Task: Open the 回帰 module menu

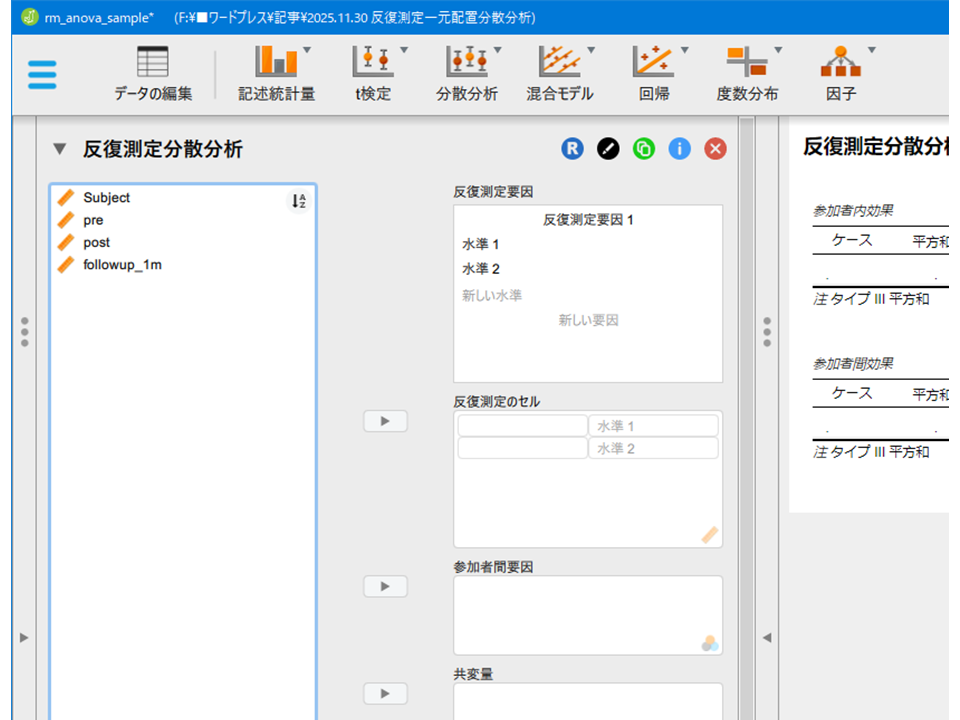Action: pos(654,75)
